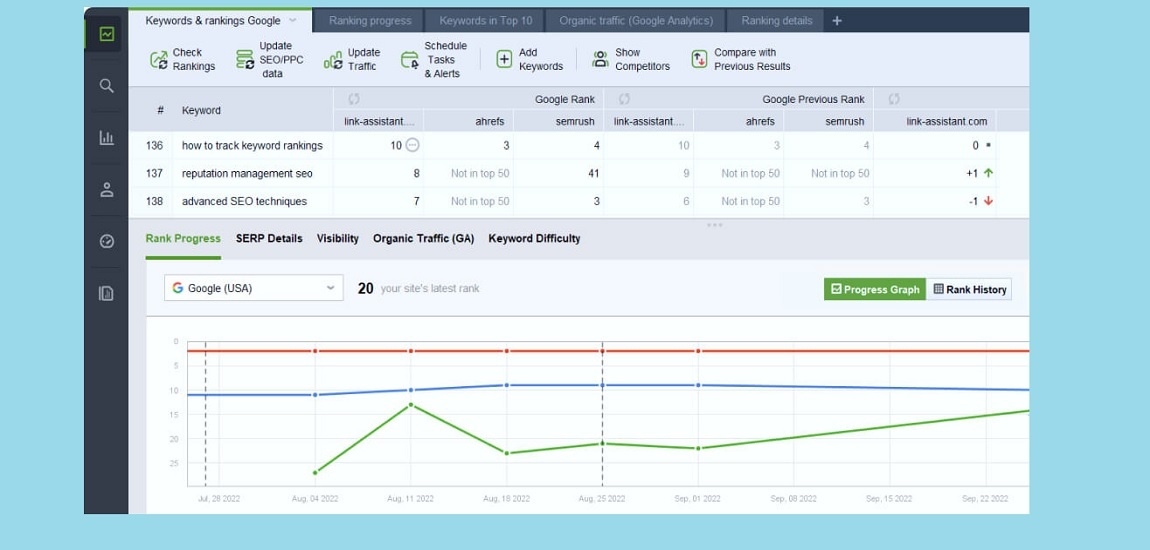This screenshot has height=550, width=1150.
Task: Click refresh icon in the difference column header
Action: pos(894,99)
